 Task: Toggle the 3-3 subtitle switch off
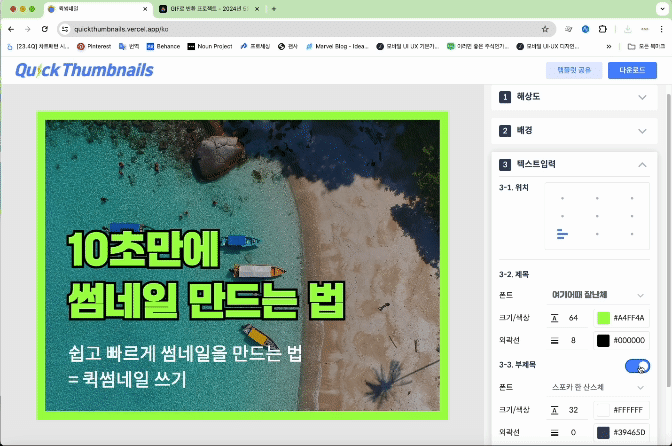(x=637, y=366)
